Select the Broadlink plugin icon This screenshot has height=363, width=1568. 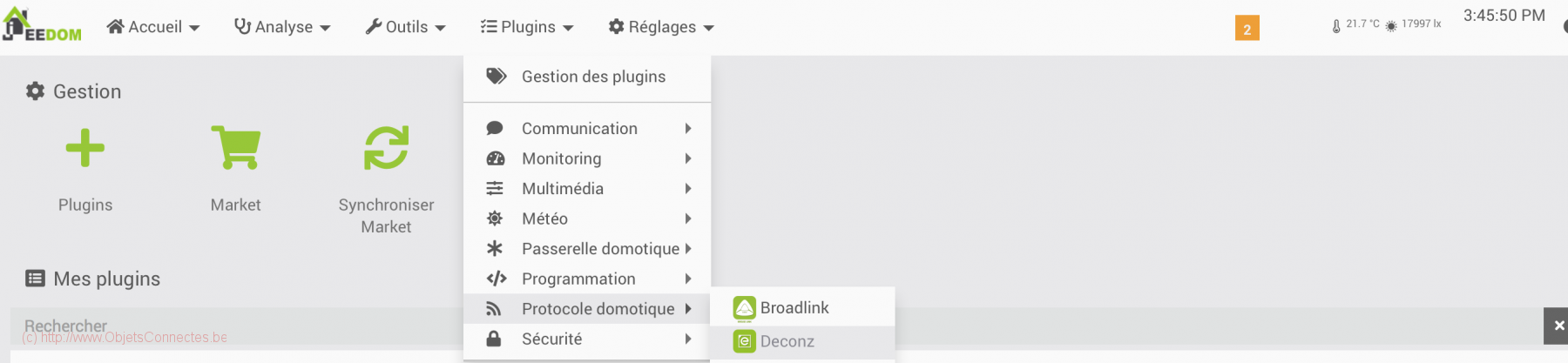pyautogui.click(x=744, y=308)
